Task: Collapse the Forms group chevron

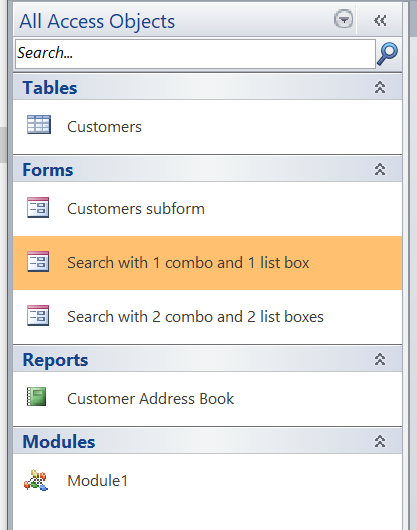Action: (380, 169)
